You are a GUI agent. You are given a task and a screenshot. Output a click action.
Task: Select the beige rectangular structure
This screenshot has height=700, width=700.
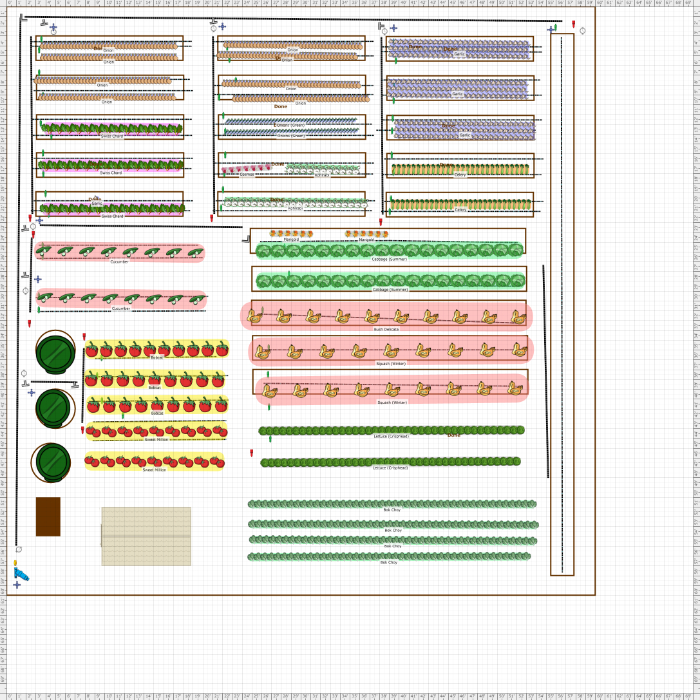coord(146,536)
